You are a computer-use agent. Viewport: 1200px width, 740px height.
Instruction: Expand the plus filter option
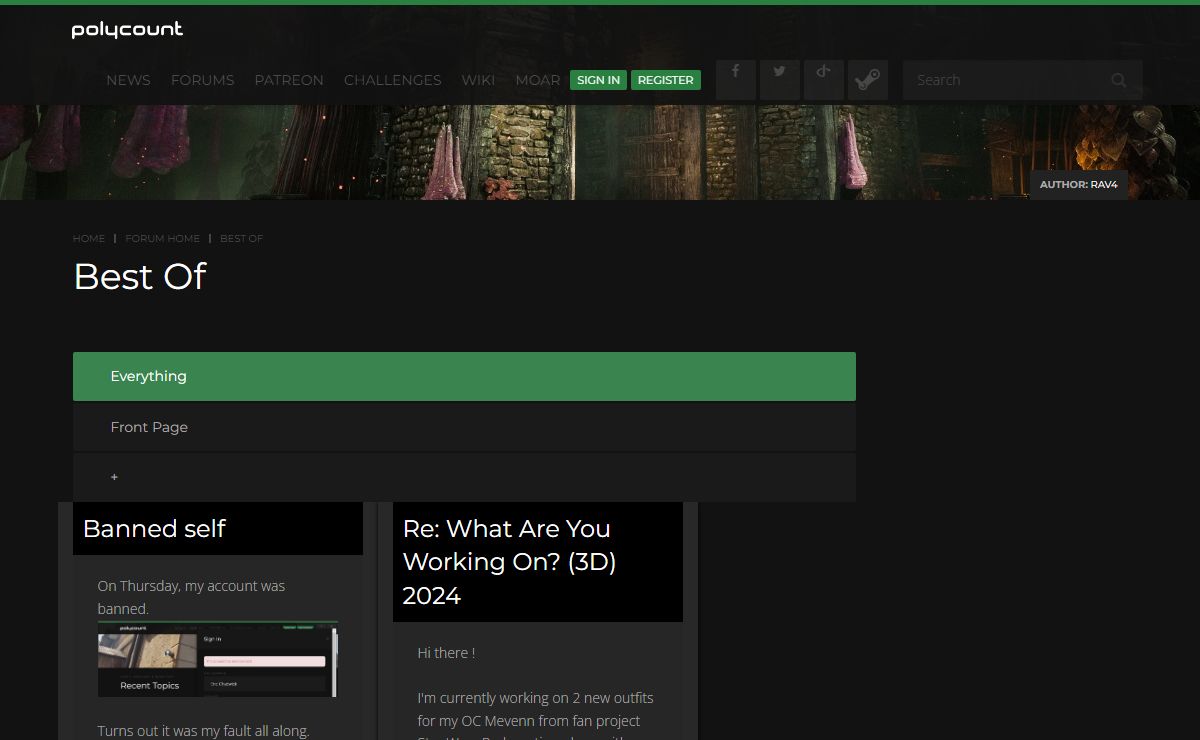tap(464, 477)
